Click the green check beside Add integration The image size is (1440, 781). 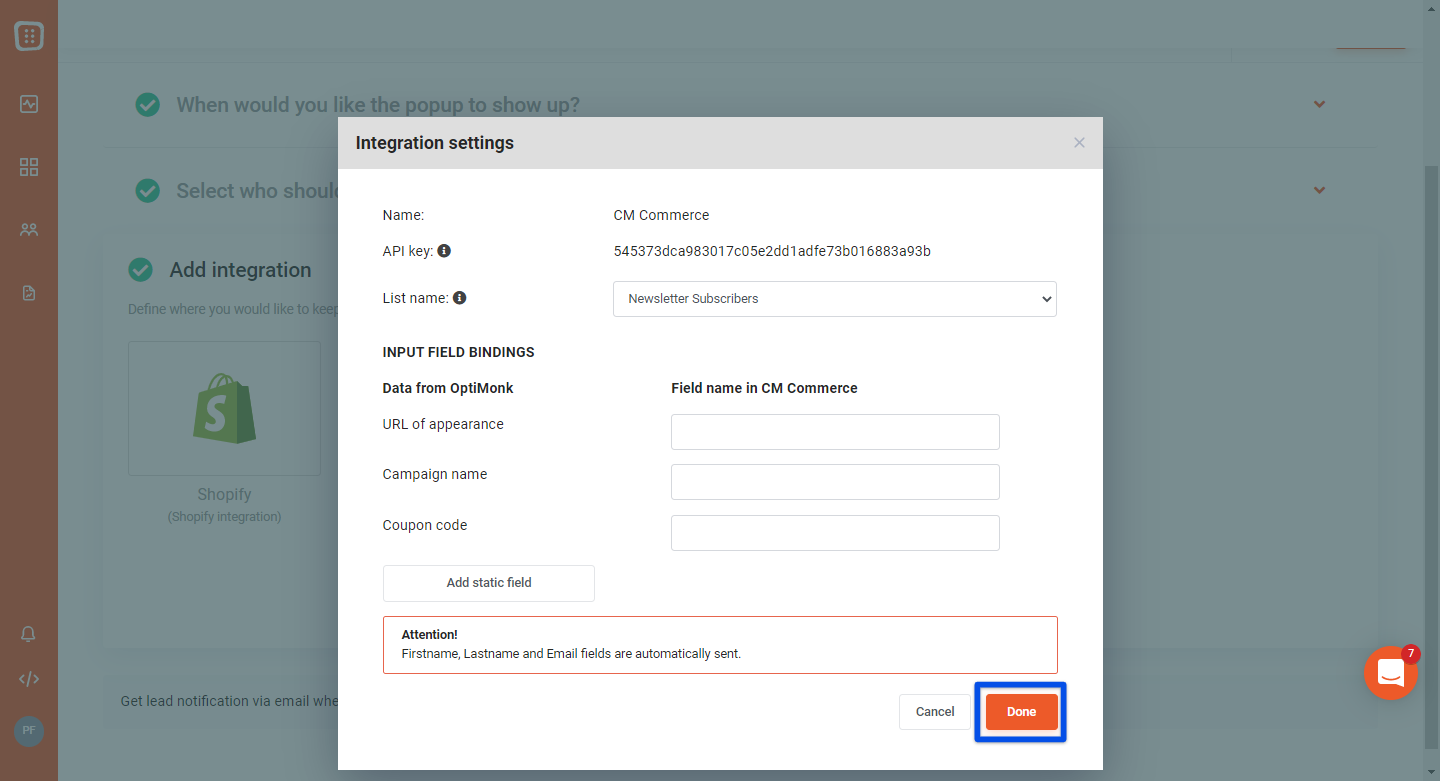[141, 270]
